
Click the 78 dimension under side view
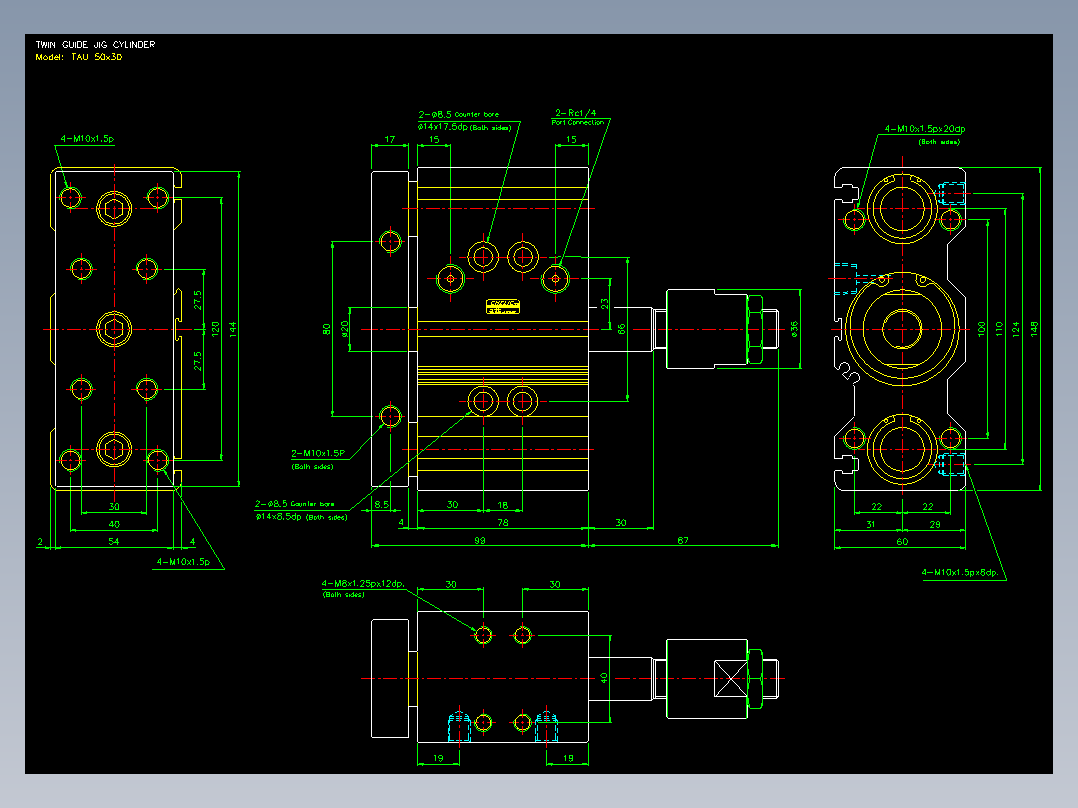503,523
